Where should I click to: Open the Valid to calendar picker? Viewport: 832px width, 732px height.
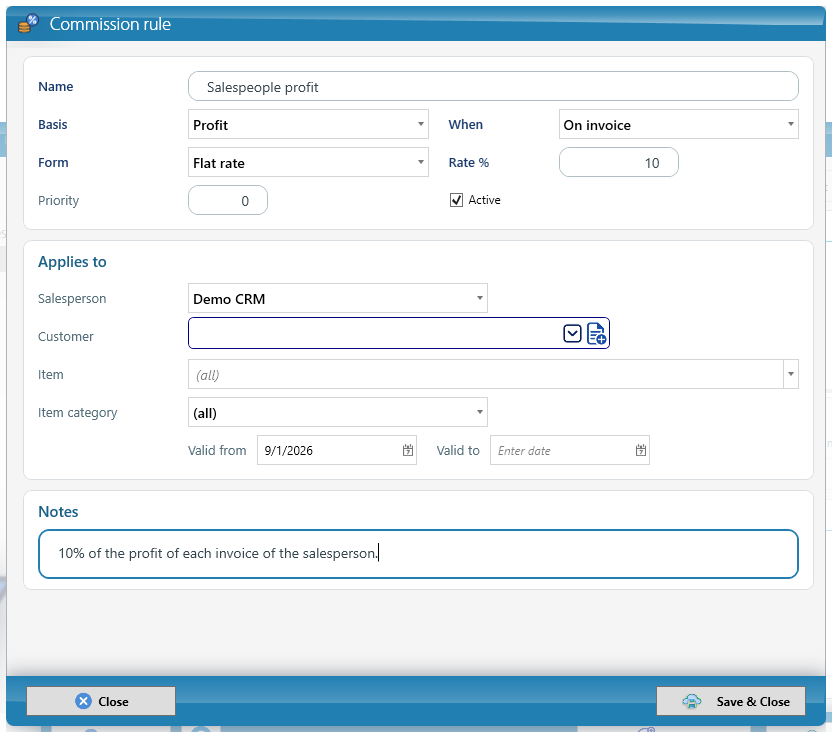point(640,450)
